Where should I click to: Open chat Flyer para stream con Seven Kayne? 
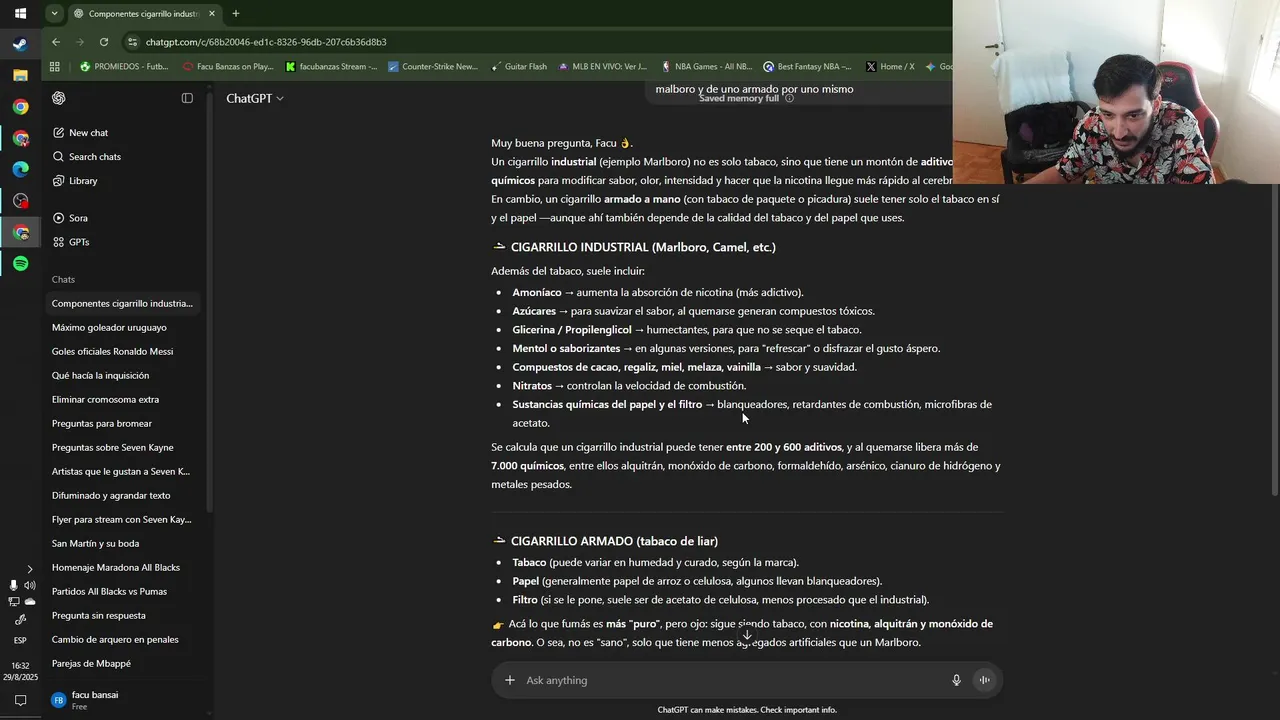122,519
